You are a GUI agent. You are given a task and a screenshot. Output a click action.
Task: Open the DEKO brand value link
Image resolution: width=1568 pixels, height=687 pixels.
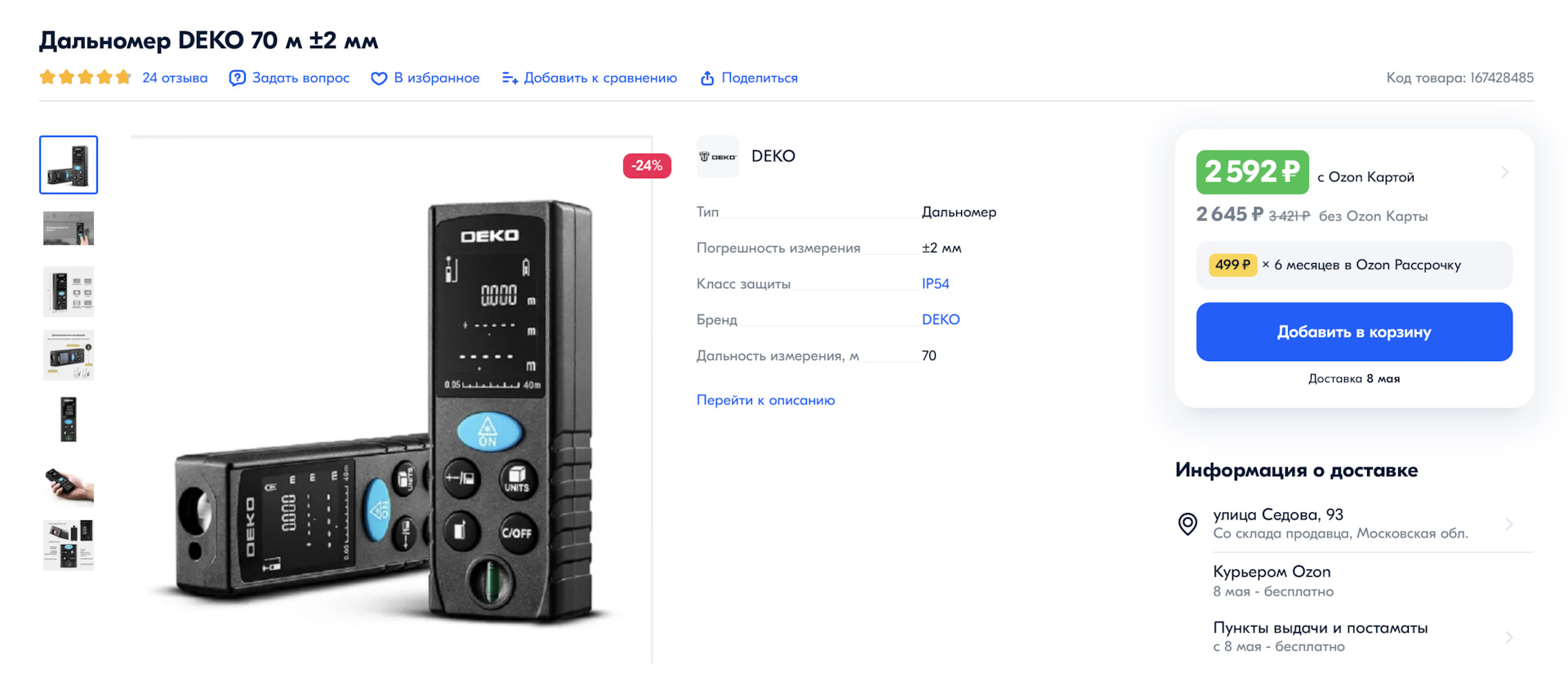coord(941,319)
